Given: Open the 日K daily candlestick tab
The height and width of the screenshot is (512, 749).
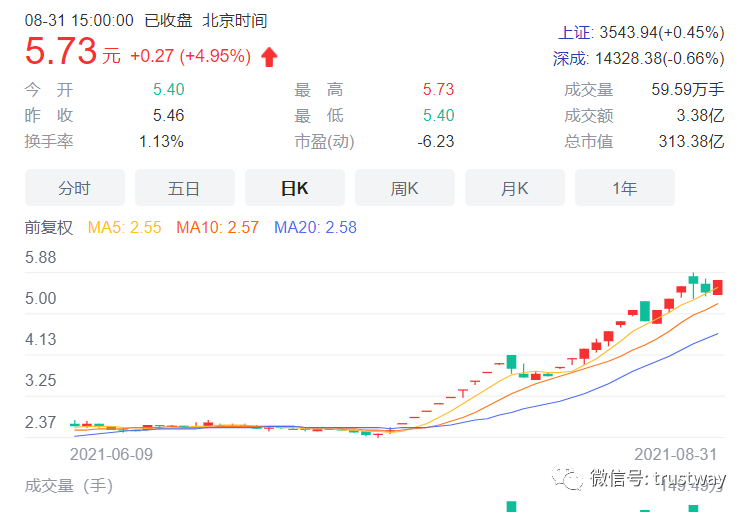Looking at the screenshot, I should point(294,188).
